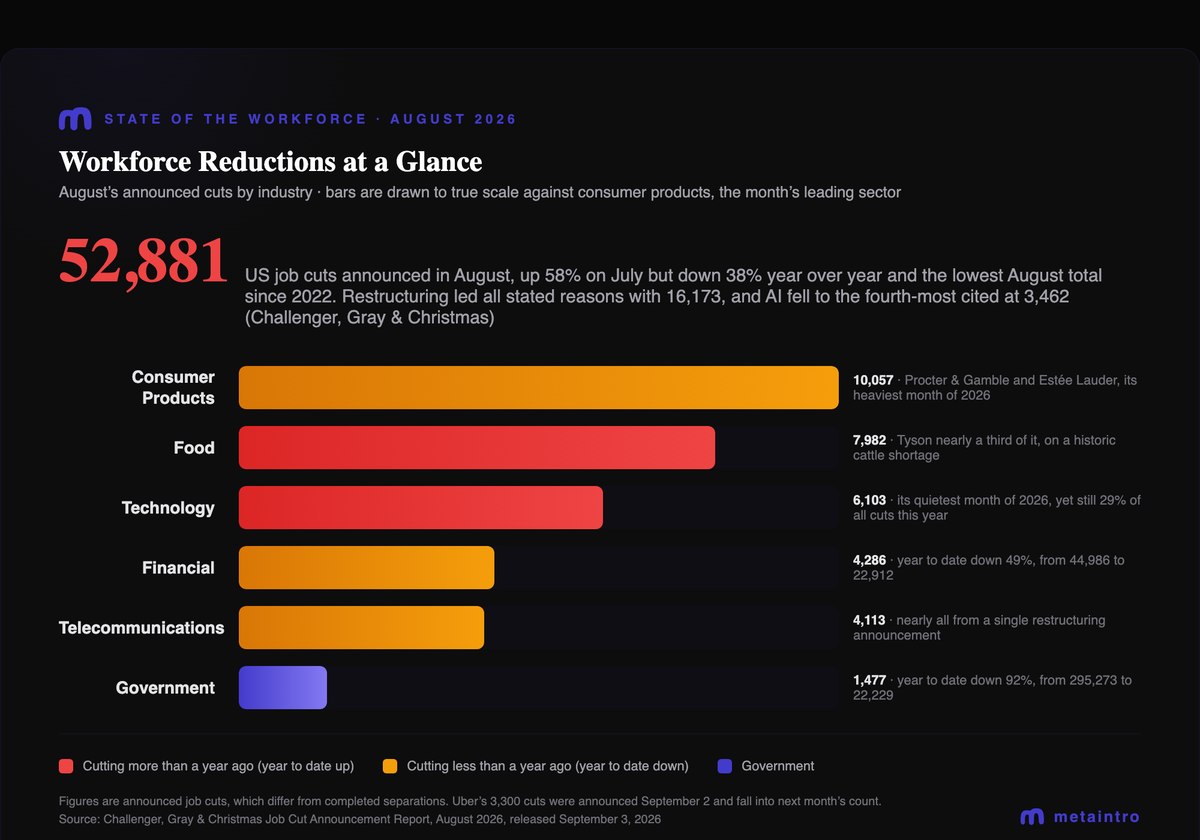Click the Telecommunications axis label
1200x840 pixels.
tap(142, 628)
